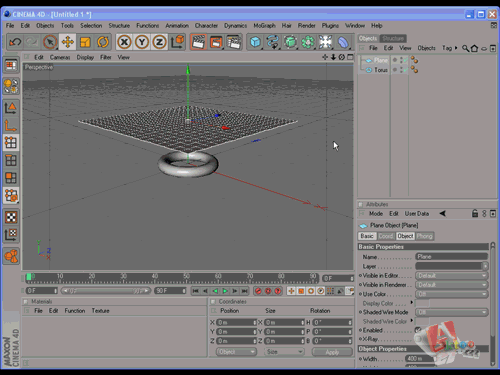Render active view with first clapperboard icon
The height and width of the screenshot is (375, 500).
tap(198, 42)
